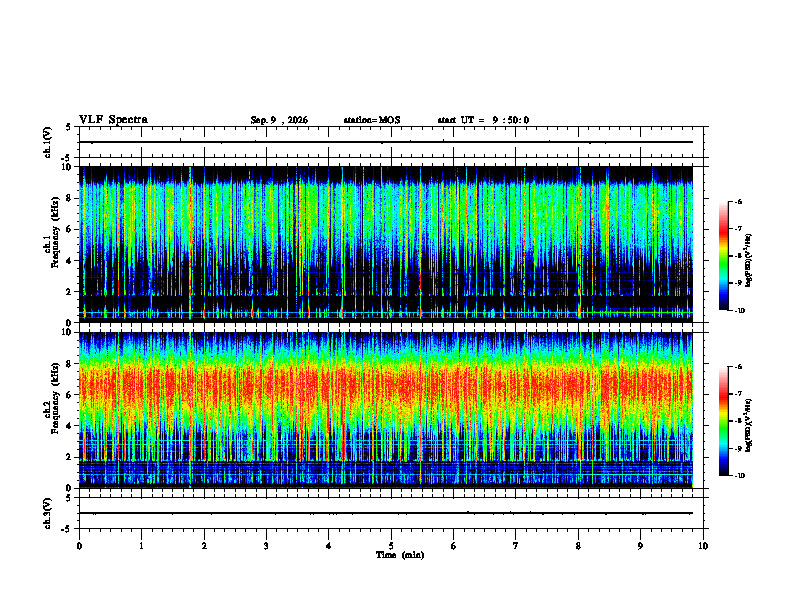
Task: Click the 5 minute tick on time axis
Action: pos(391,546)
